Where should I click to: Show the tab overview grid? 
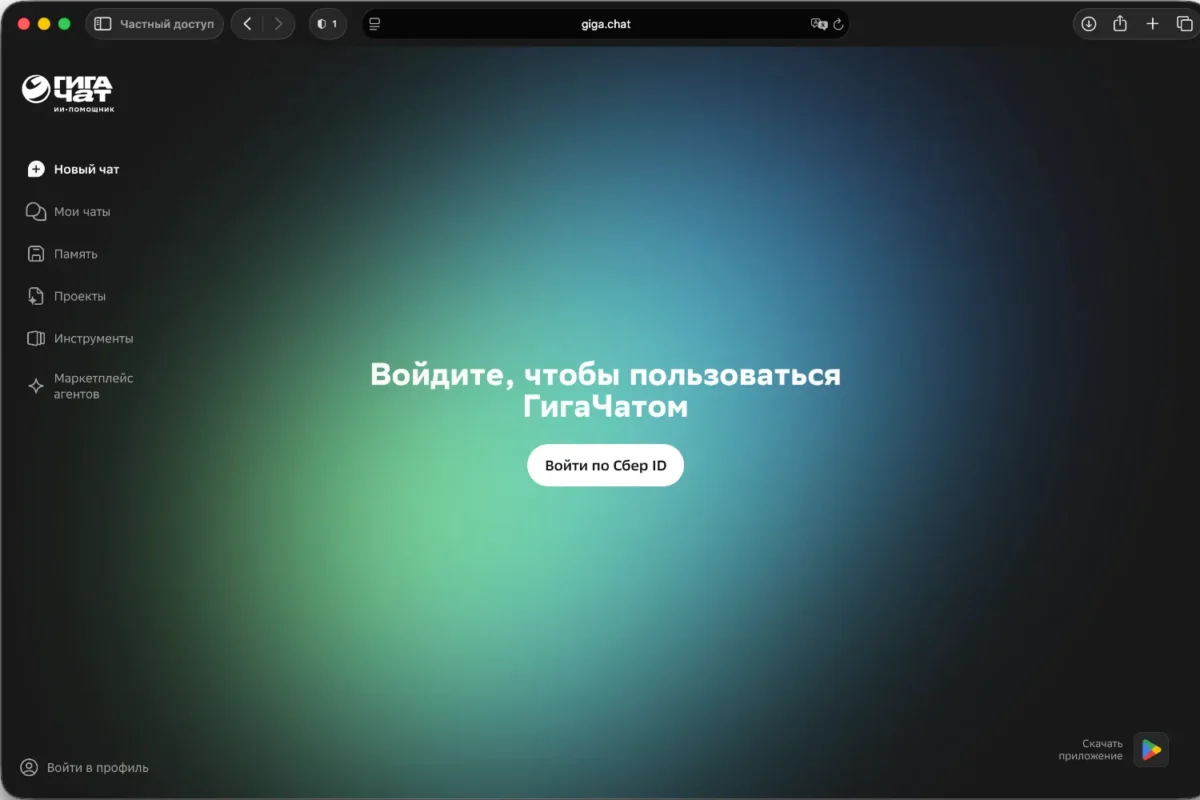[x=1184, y=23]
